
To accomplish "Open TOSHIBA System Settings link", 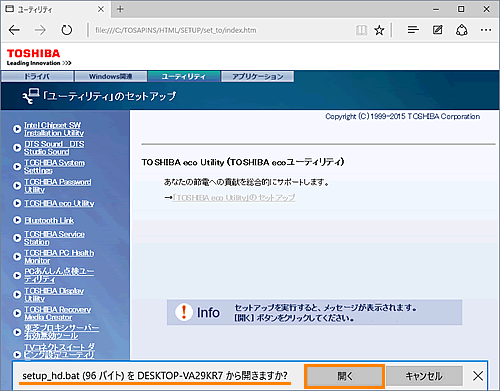I will coord(54,167).
